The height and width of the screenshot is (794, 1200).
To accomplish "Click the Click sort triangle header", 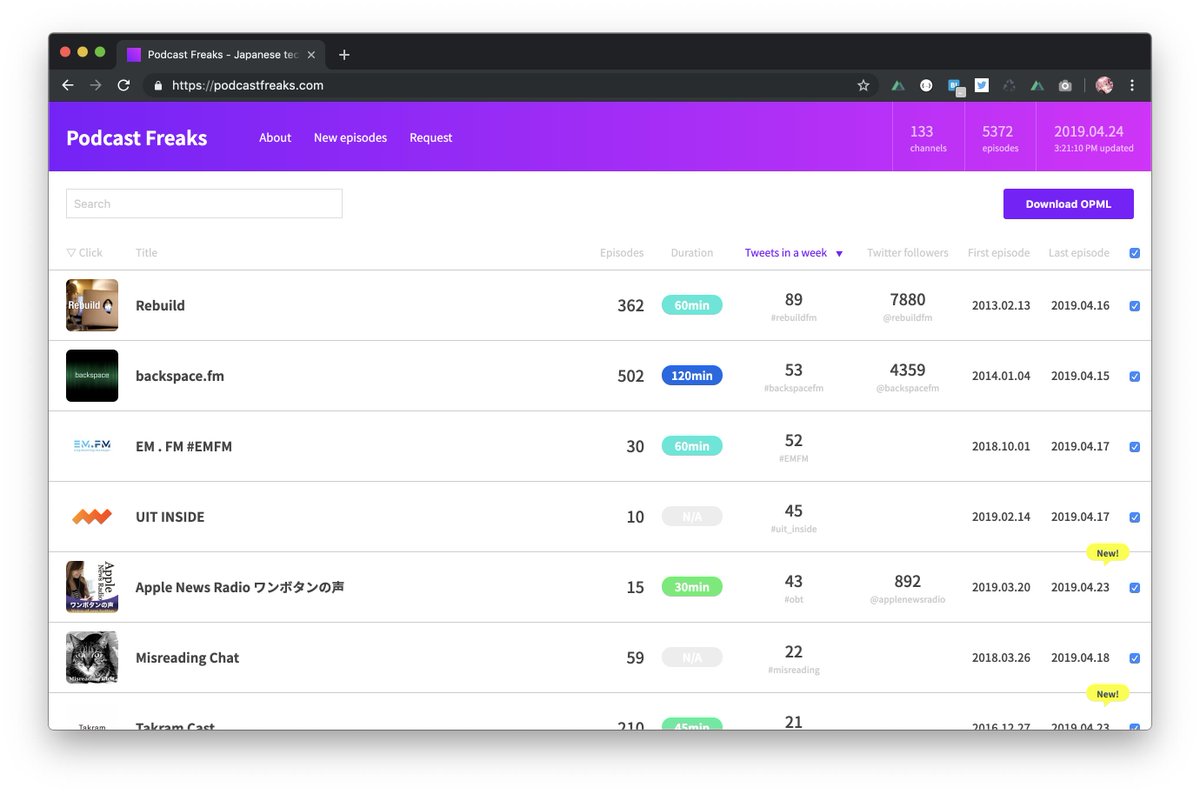I will click(84, 253).
